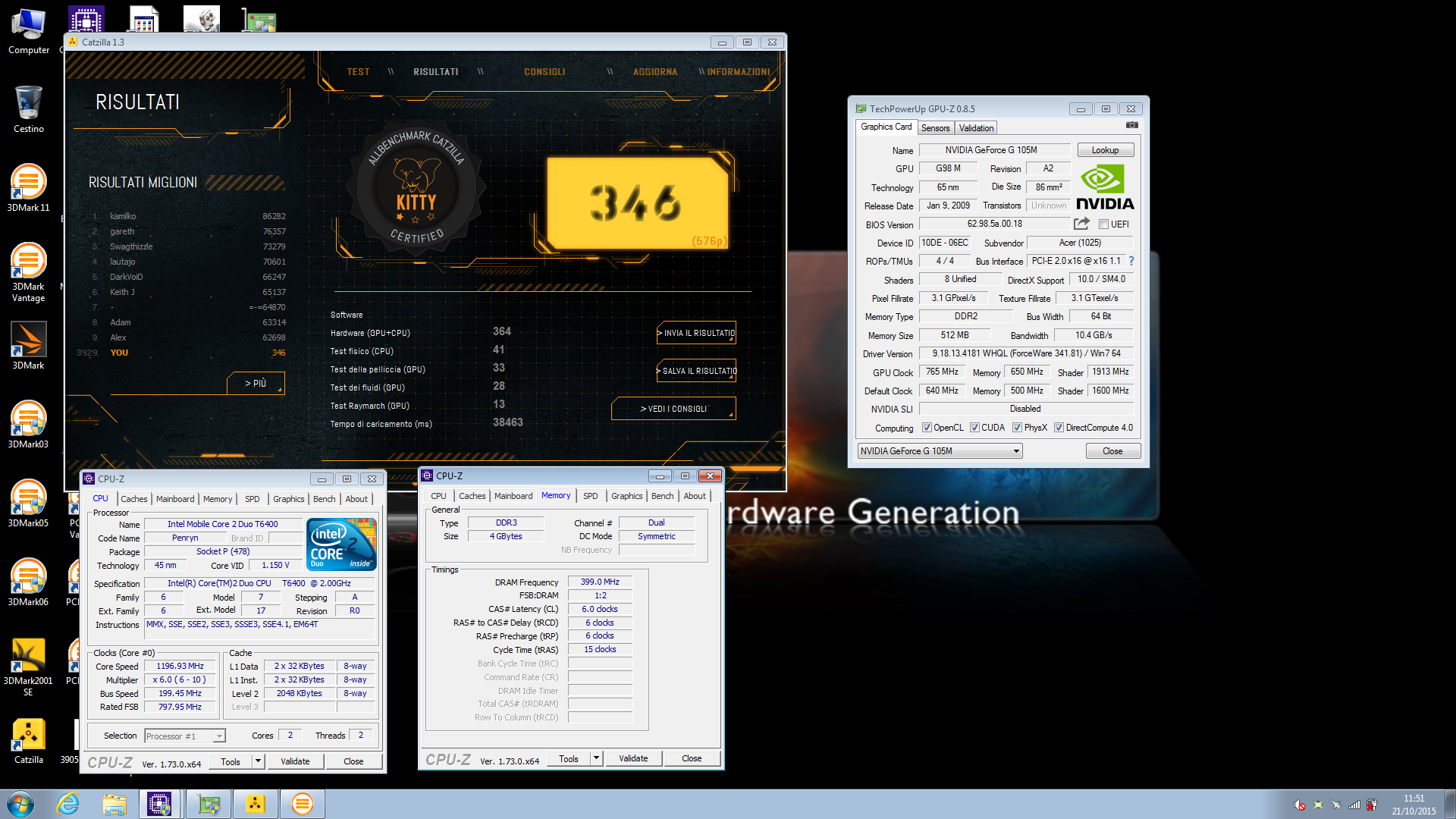The width and height of the screenshot is (1456, 819).
Task: Launch the Catzilla desktop shortcut
Action: point(29,740)
